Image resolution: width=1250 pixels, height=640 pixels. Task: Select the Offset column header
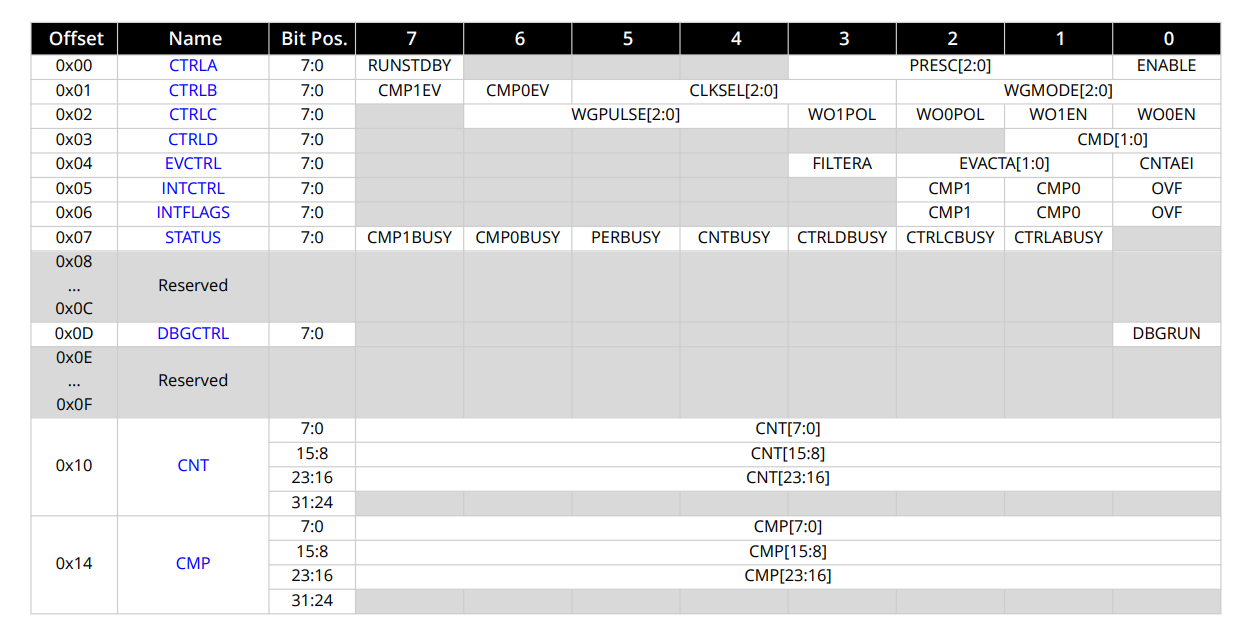75,38
